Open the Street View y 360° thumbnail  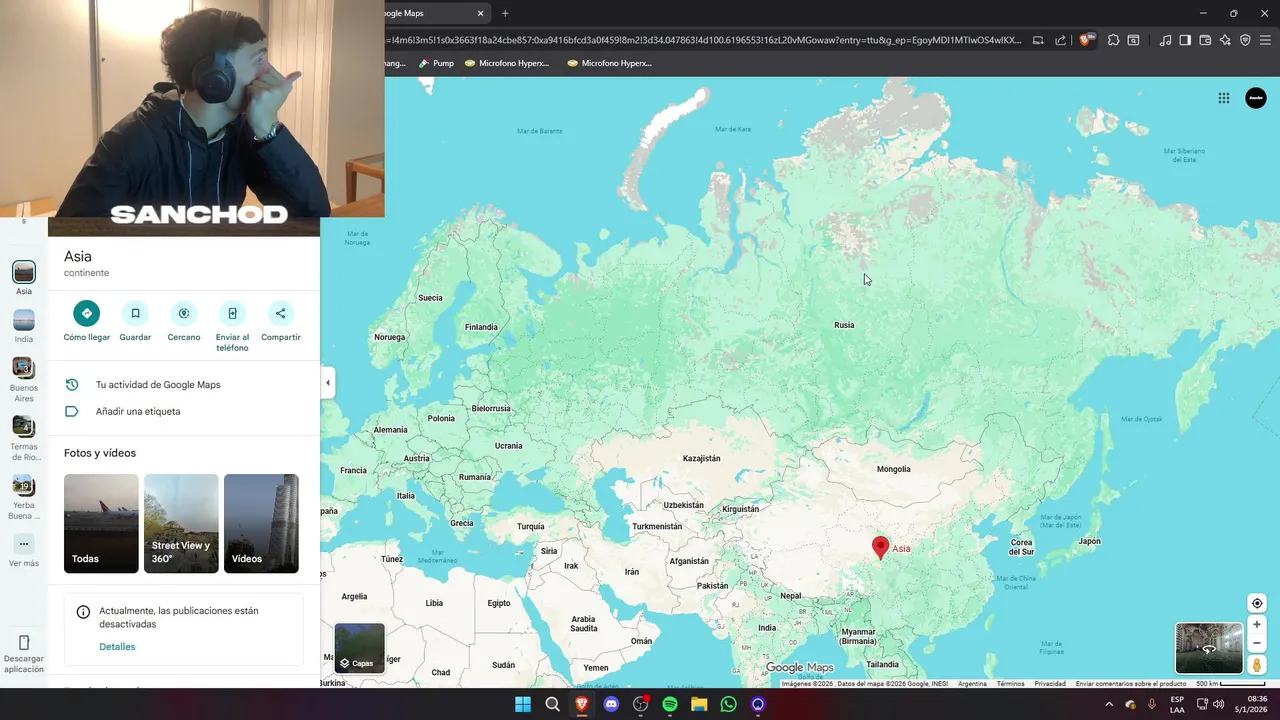pyautogui.click(x=181, y=523)
